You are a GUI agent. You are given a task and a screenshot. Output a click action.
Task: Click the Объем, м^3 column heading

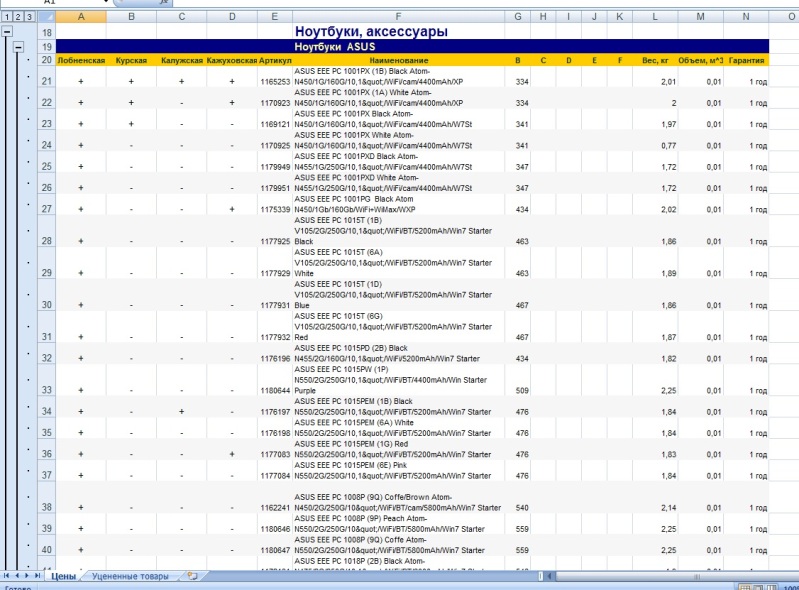(701, 60)
